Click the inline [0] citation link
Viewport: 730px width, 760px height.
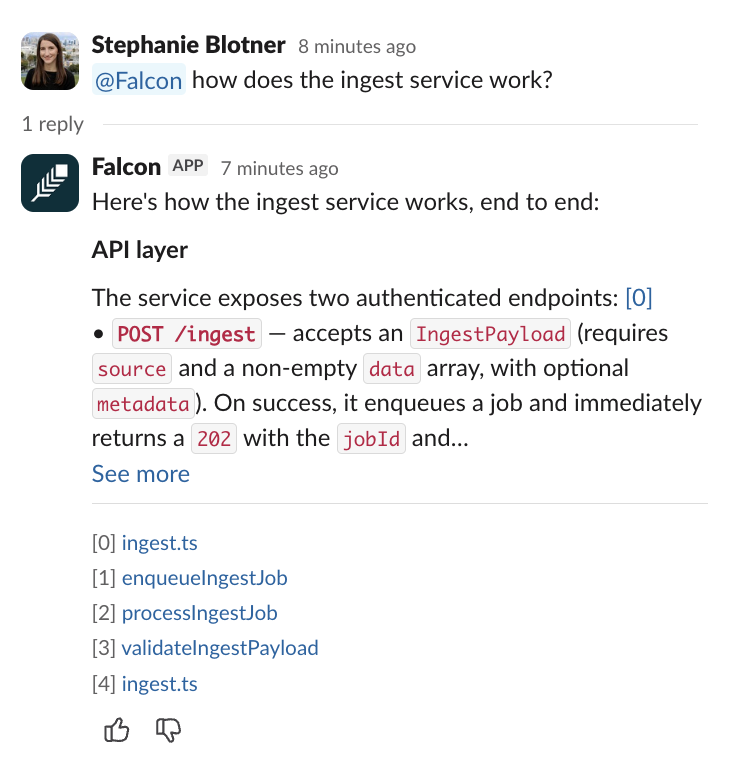tap(638, 297)
